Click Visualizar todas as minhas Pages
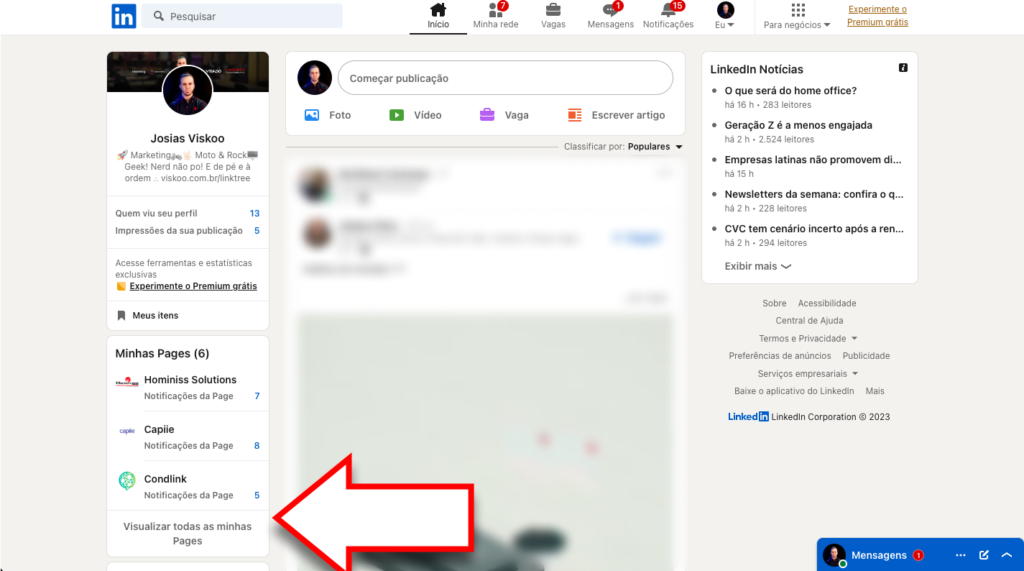1024x571 pixels. (187, 534)
